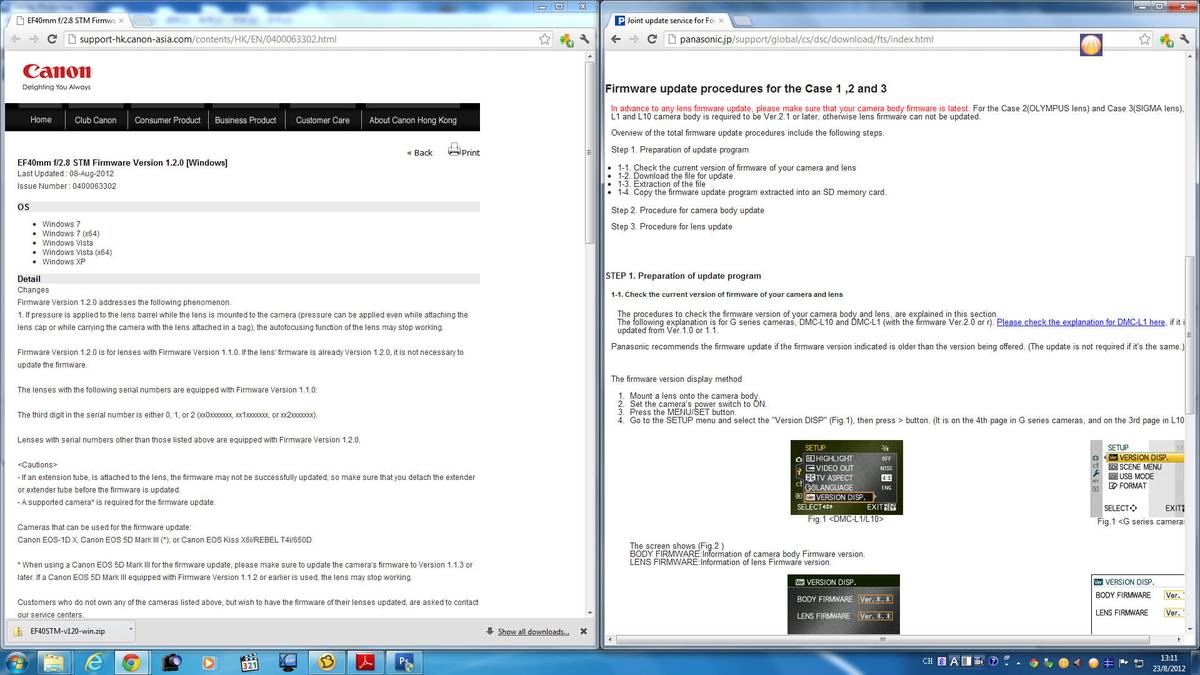This screenshot has width=1200, height=675.
Task: Reload the Canon support page
Action: tap(53, 39)
